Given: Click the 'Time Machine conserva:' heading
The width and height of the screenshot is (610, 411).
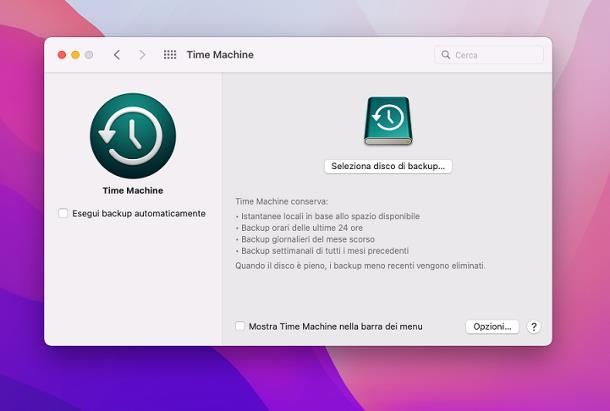Looking at the screenshot, I should (282, 201).
